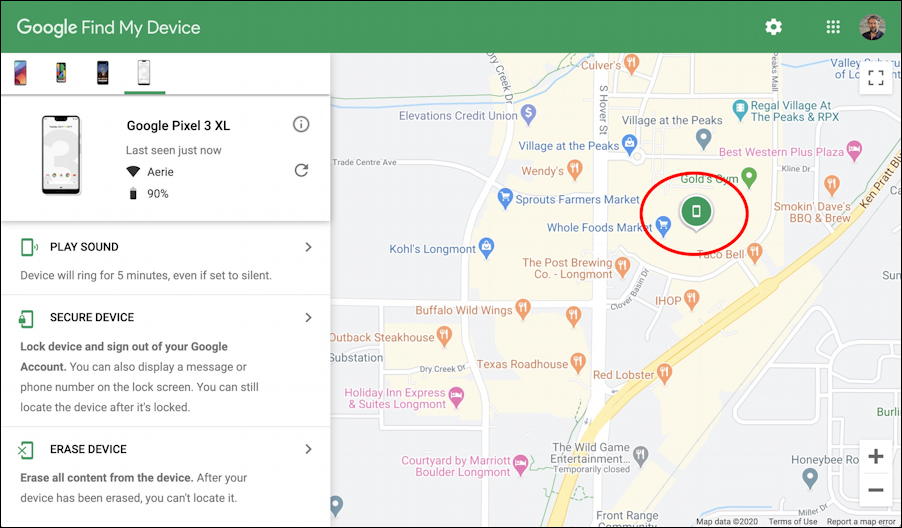Click the Texas Roadhouse restaurant pin
Viewport: 902px width, 528px height.
578,362
